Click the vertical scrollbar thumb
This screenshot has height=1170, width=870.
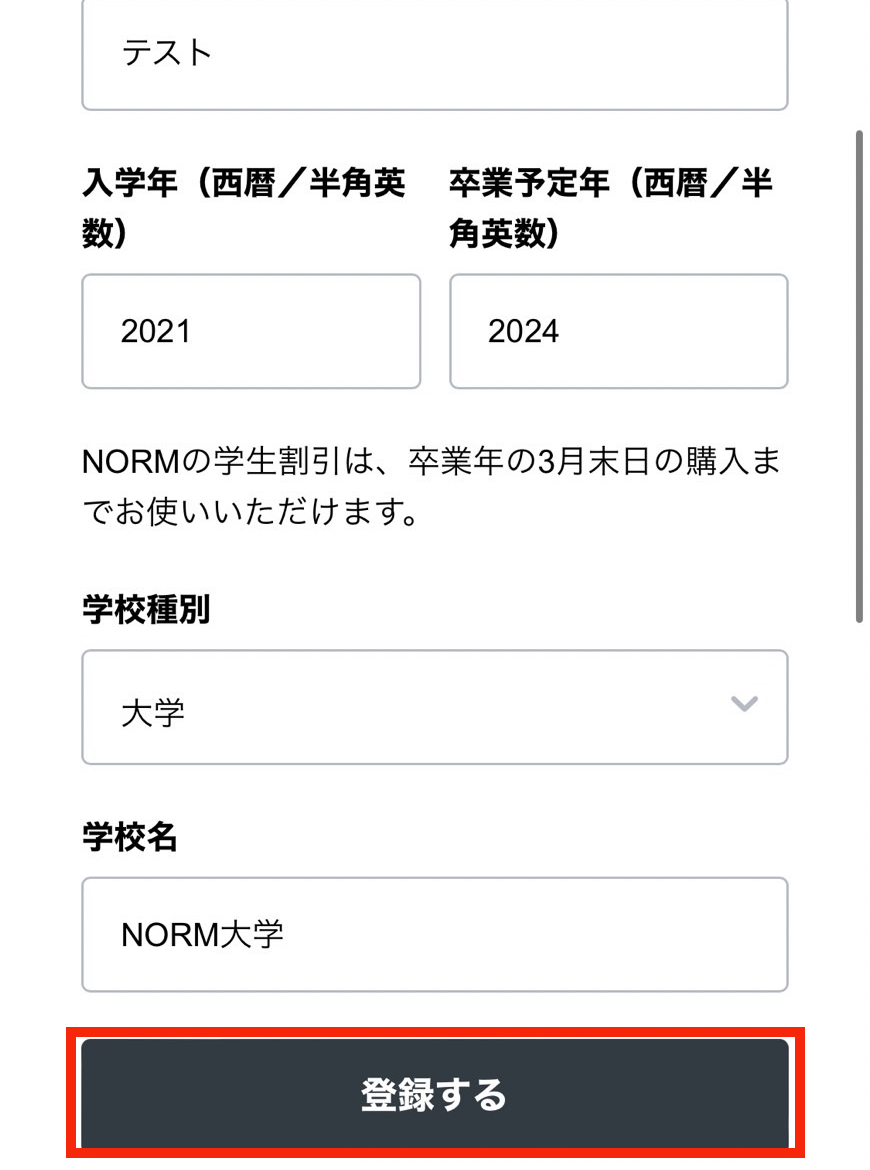pyautogui.click(x=858, y=375)
